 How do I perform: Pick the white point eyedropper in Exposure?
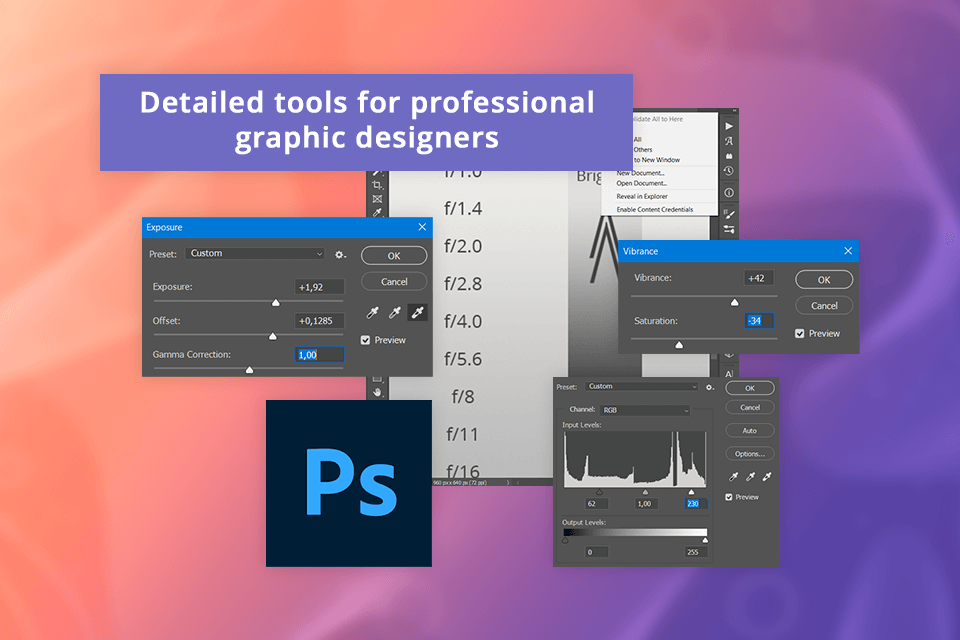click(418, 313)
